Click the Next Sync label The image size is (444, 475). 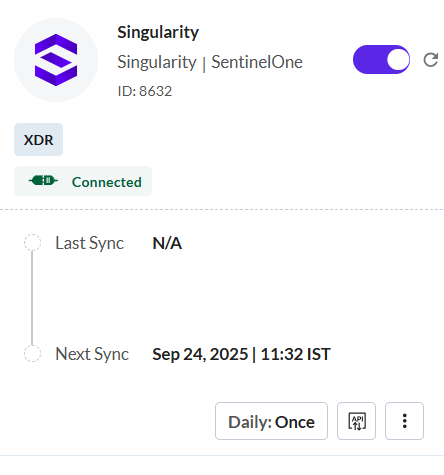92,354
